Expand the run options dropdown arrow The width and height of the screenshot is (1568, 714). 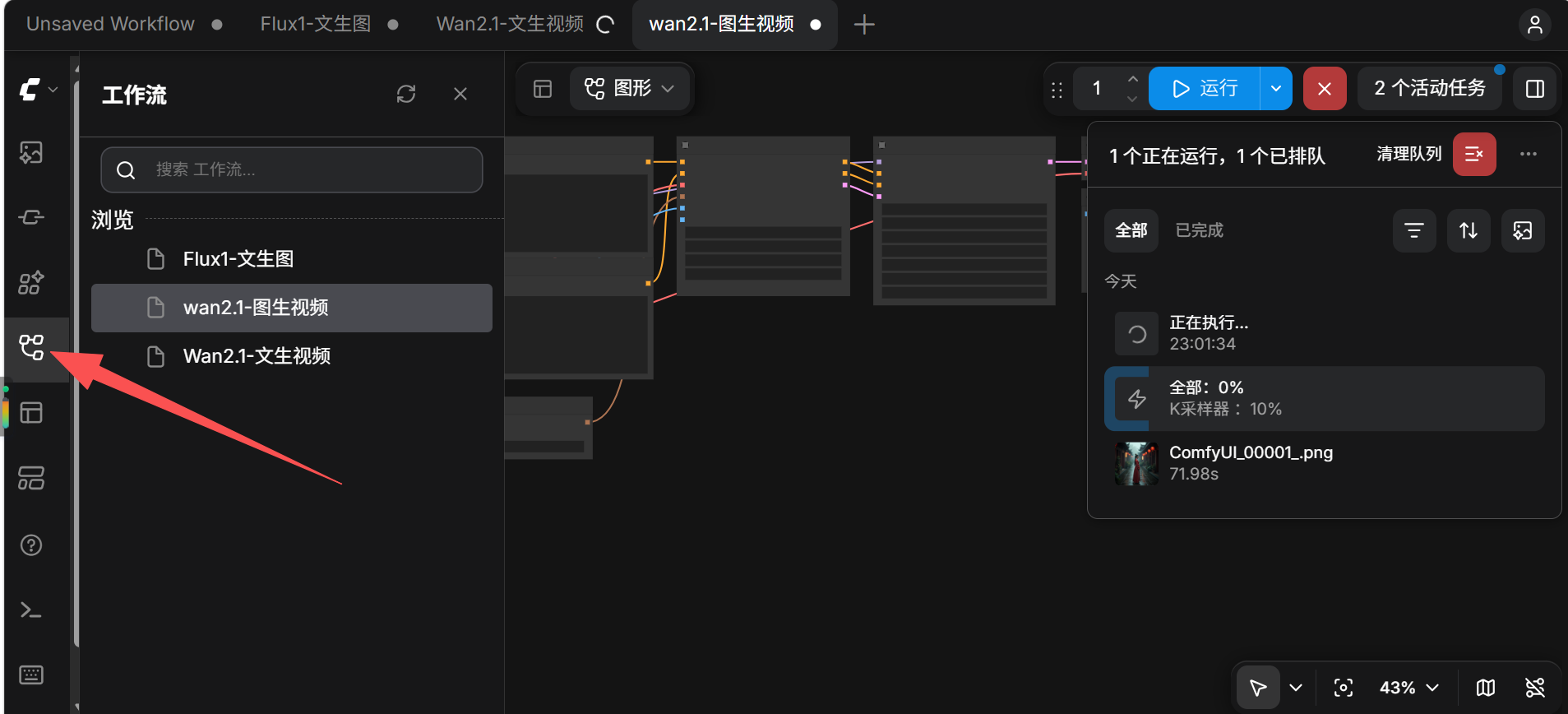pyautogui.click(x=1276, y=88)
